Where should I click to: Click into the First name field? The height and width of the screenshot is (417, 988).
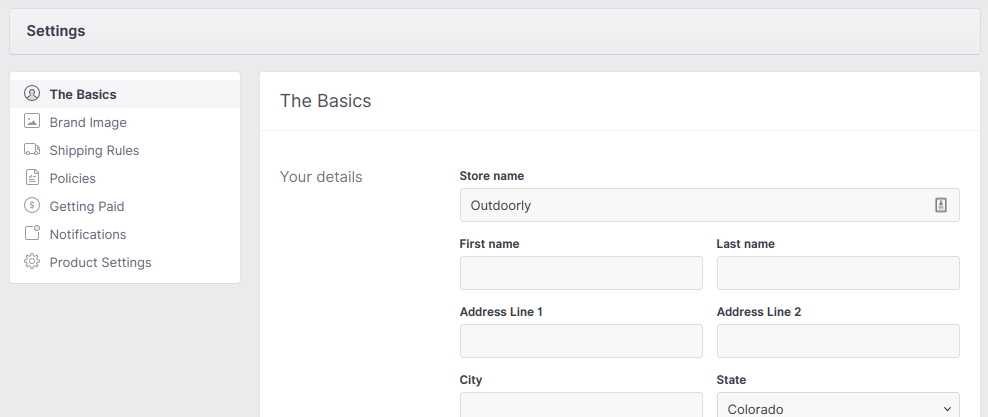coord(581,273)
